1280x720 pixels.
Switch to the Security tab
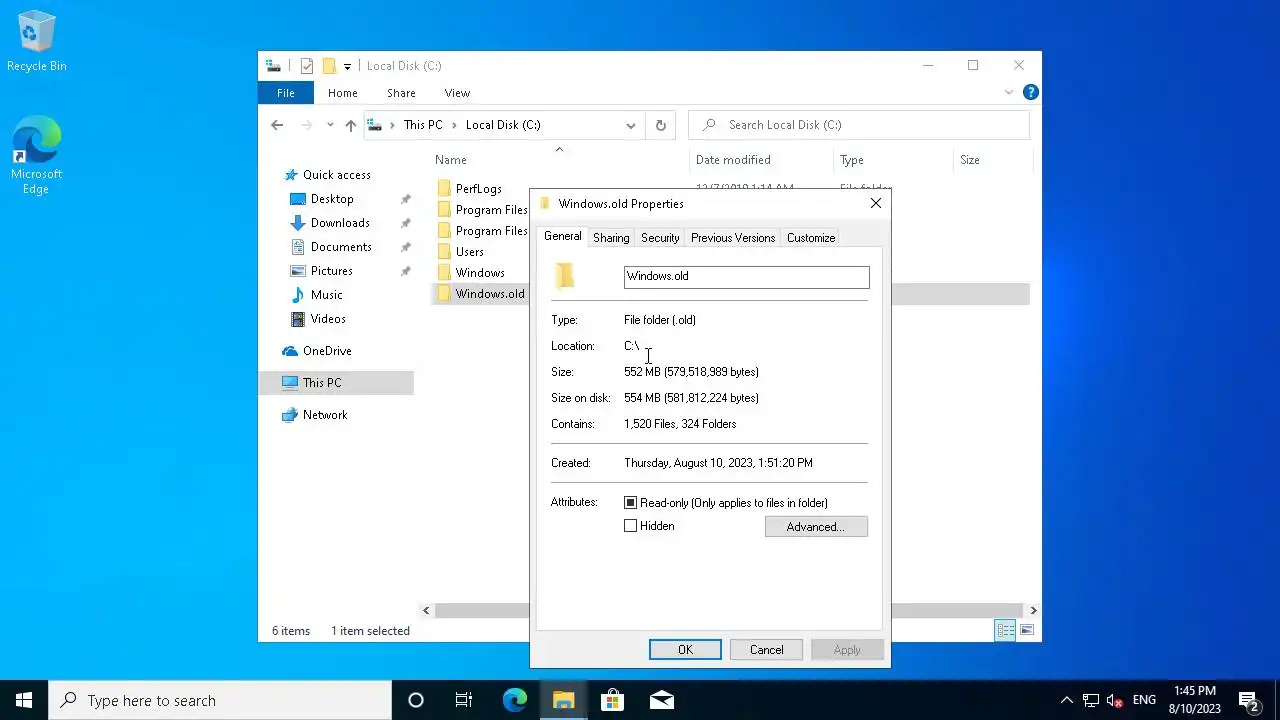tap(660, 238)
